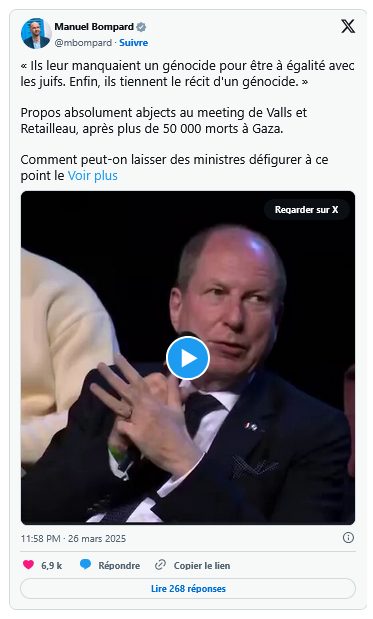Click the reply speech bubble icon
This screenshot has width=373, height=619.
(85, 565)
